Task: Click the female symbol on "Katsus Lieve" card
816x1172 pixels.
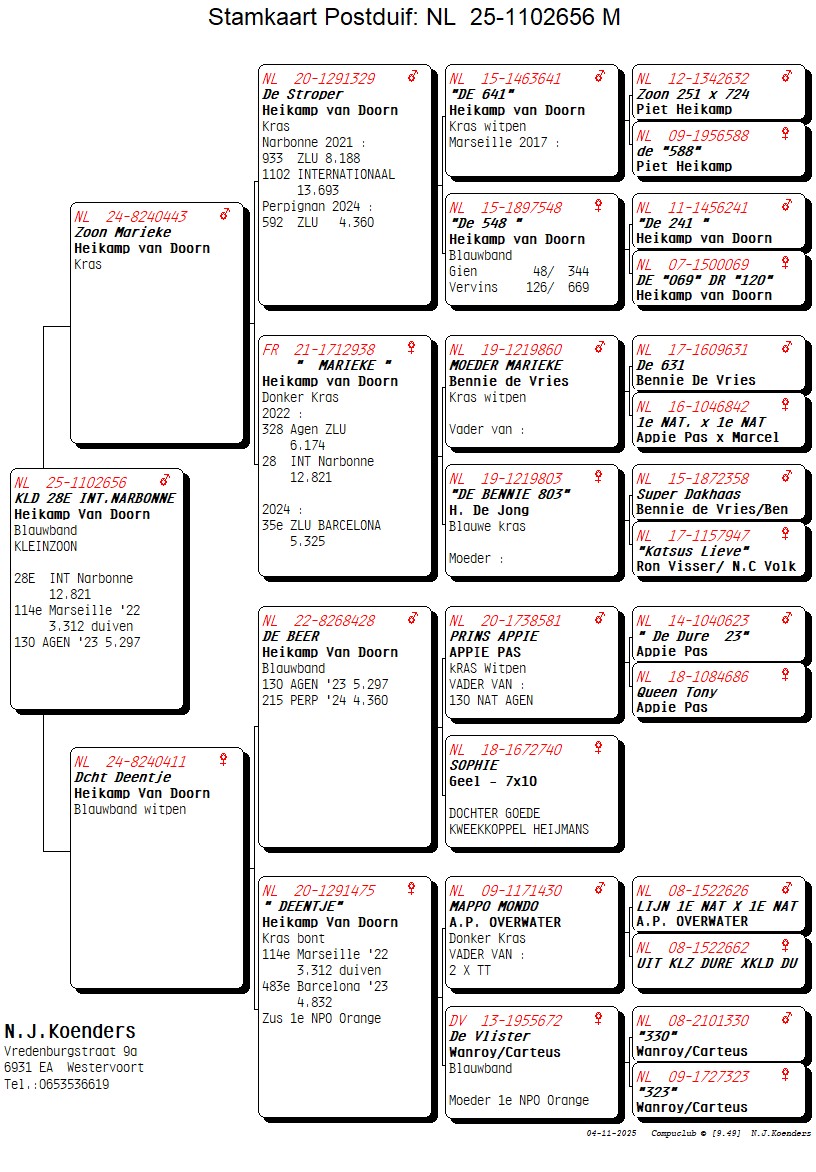Action: (x=786, y=535)
